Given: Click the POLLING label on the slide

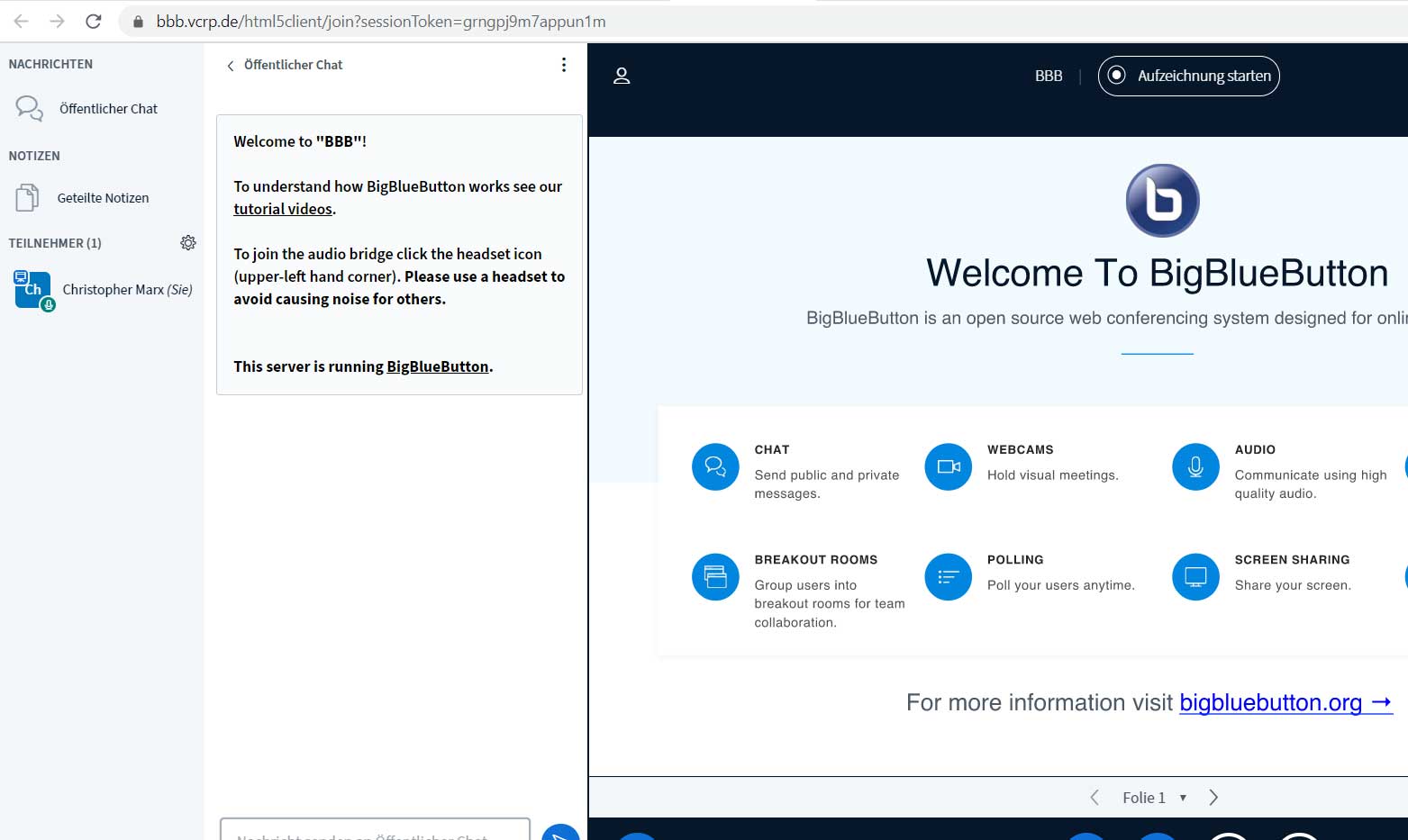Looking at the screenshot, I should click(x=1015, y=559).
